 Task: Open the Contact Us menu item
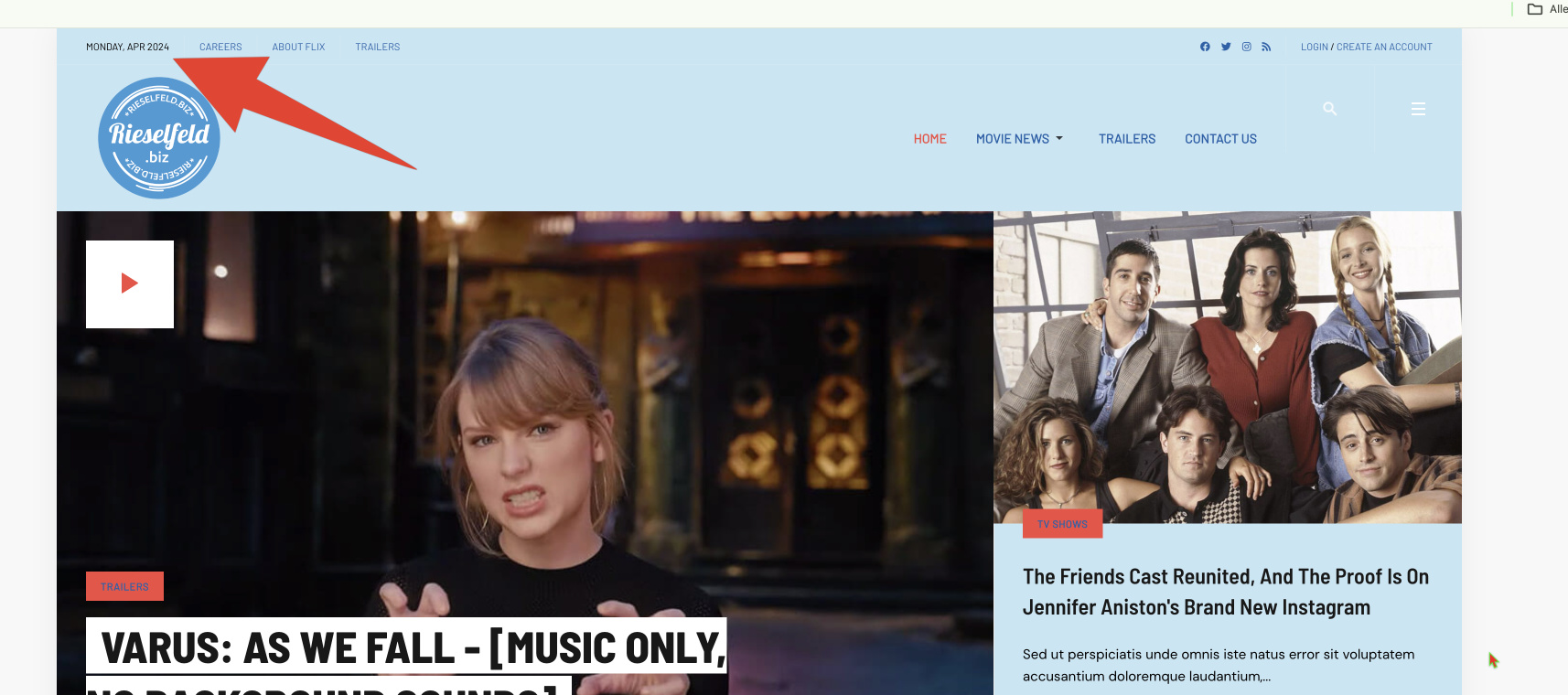pos(1220,139)
